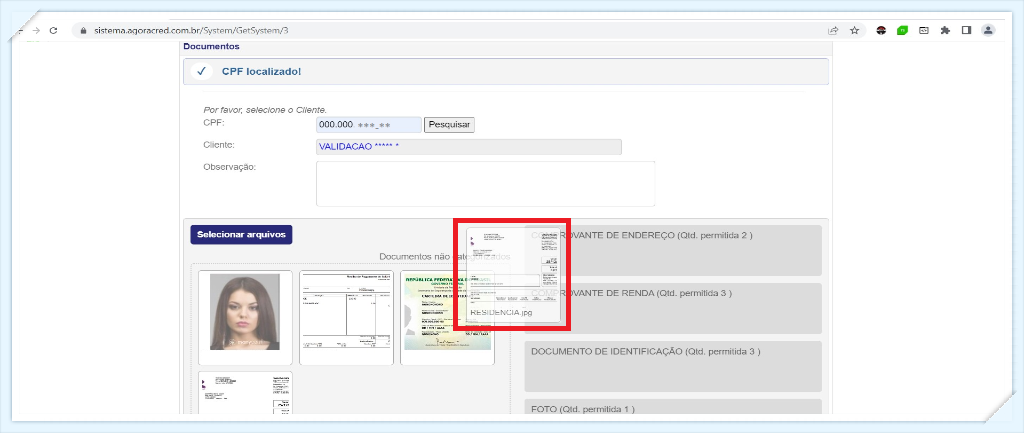Image resolution: width=1024 pixels, height=433 pixels.
Task: Click the Pesquisar button
Action: 449,125
